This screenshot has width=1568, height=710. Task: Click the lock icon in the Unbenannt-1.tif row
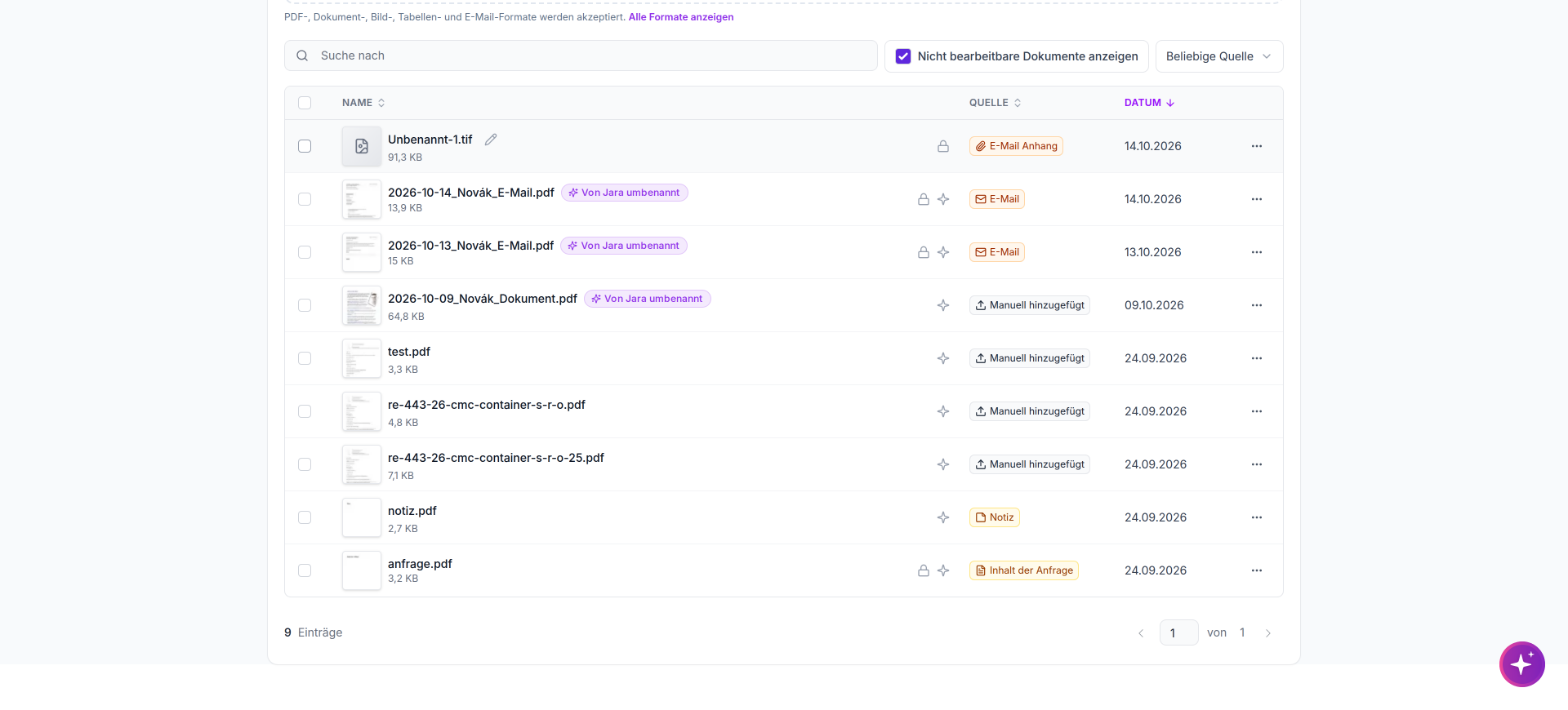tap(943, 146)
